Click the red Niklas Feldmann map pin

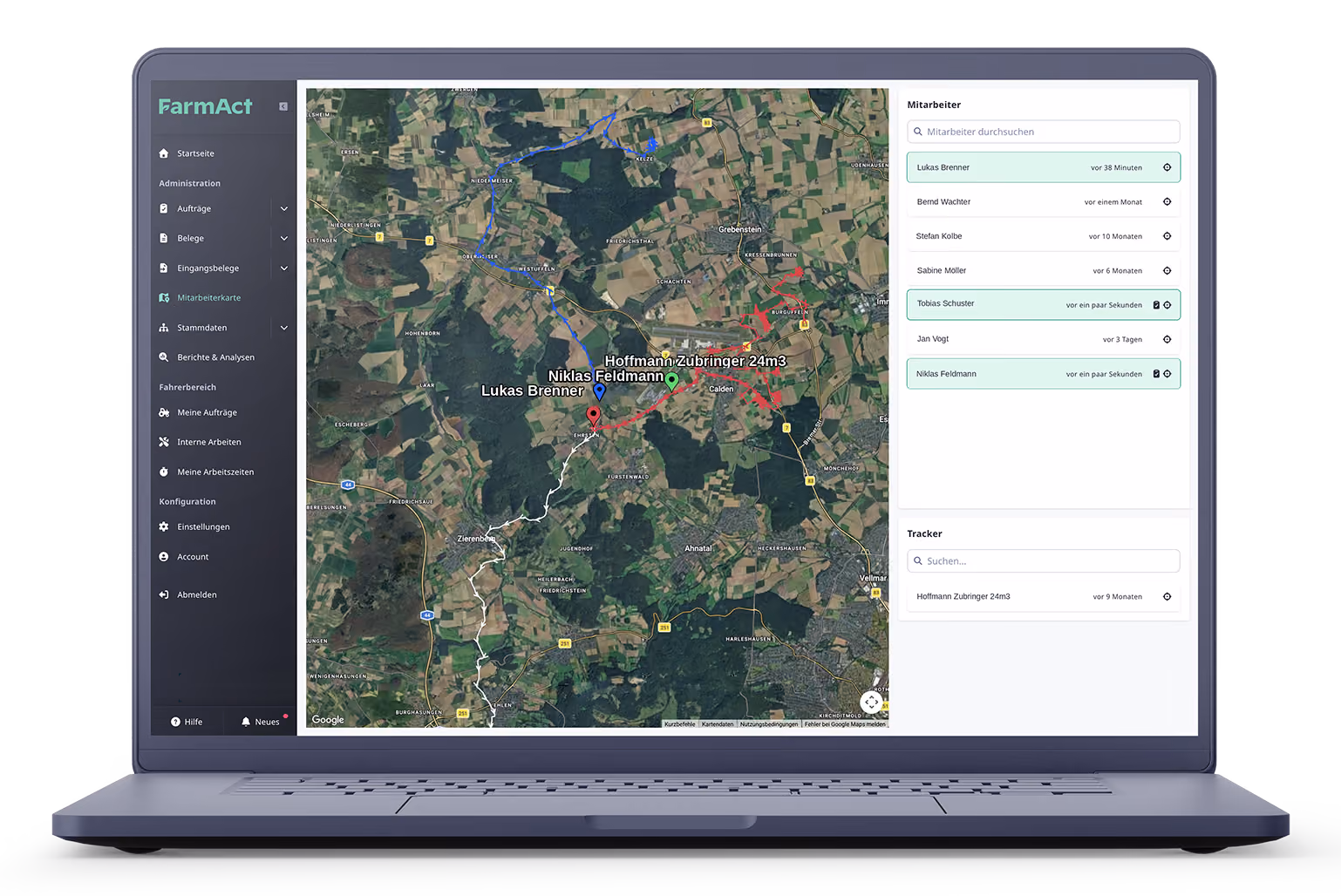point(594,415)
